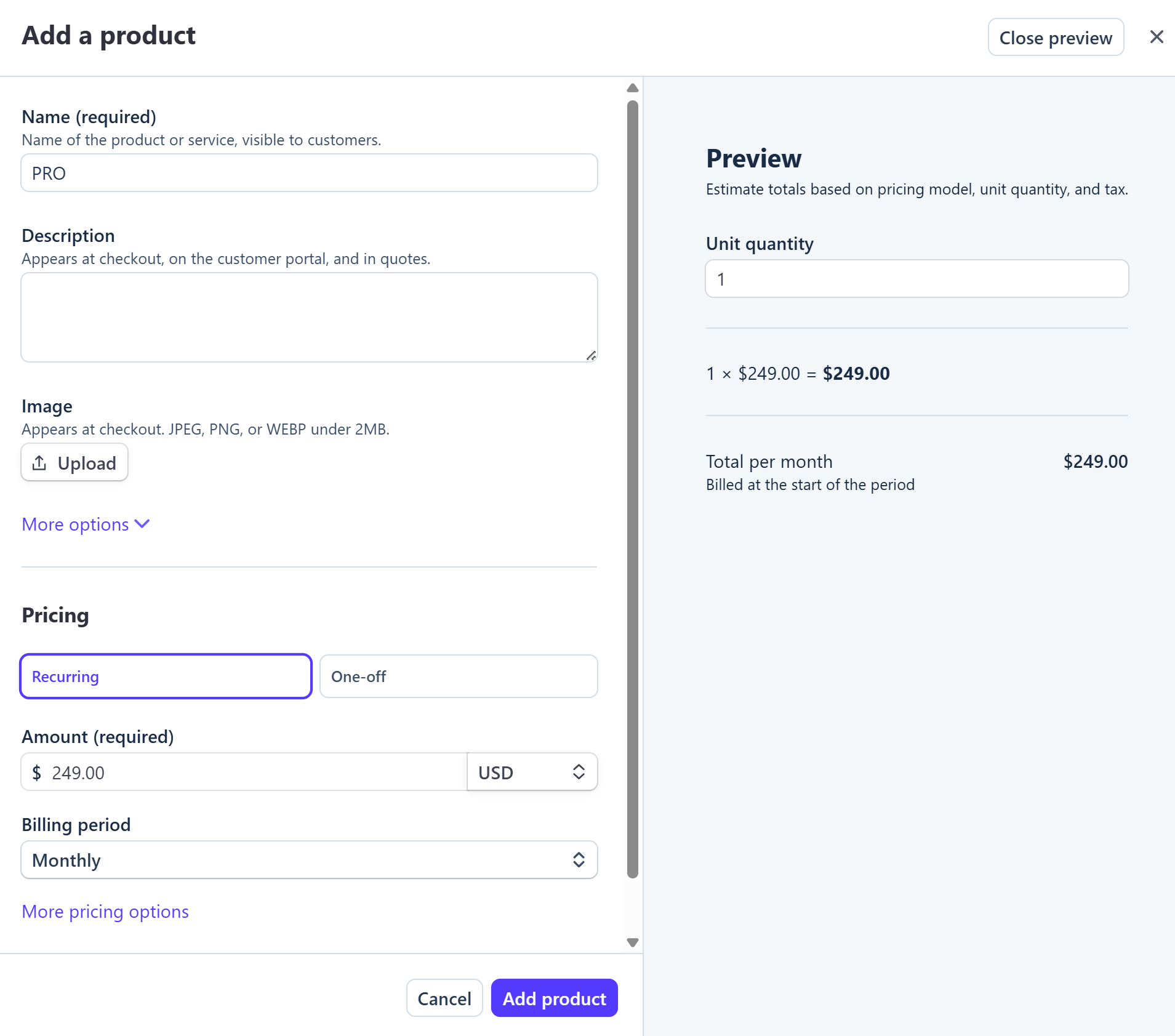Click 'Billed at the start of the period' text
The width and height of the screenshot is (1175, 1036).
[x=810, y=485]
